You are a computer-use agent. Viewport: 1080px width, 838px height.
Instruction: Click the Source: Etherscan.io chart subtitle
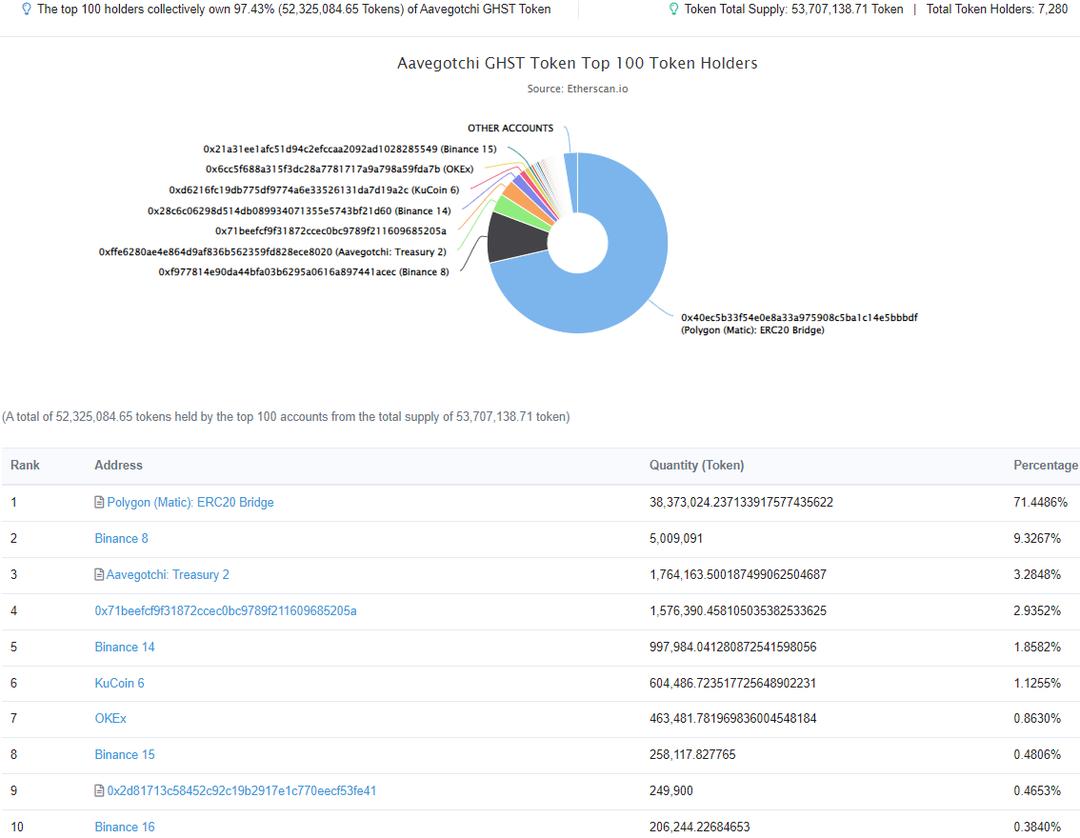577,89
